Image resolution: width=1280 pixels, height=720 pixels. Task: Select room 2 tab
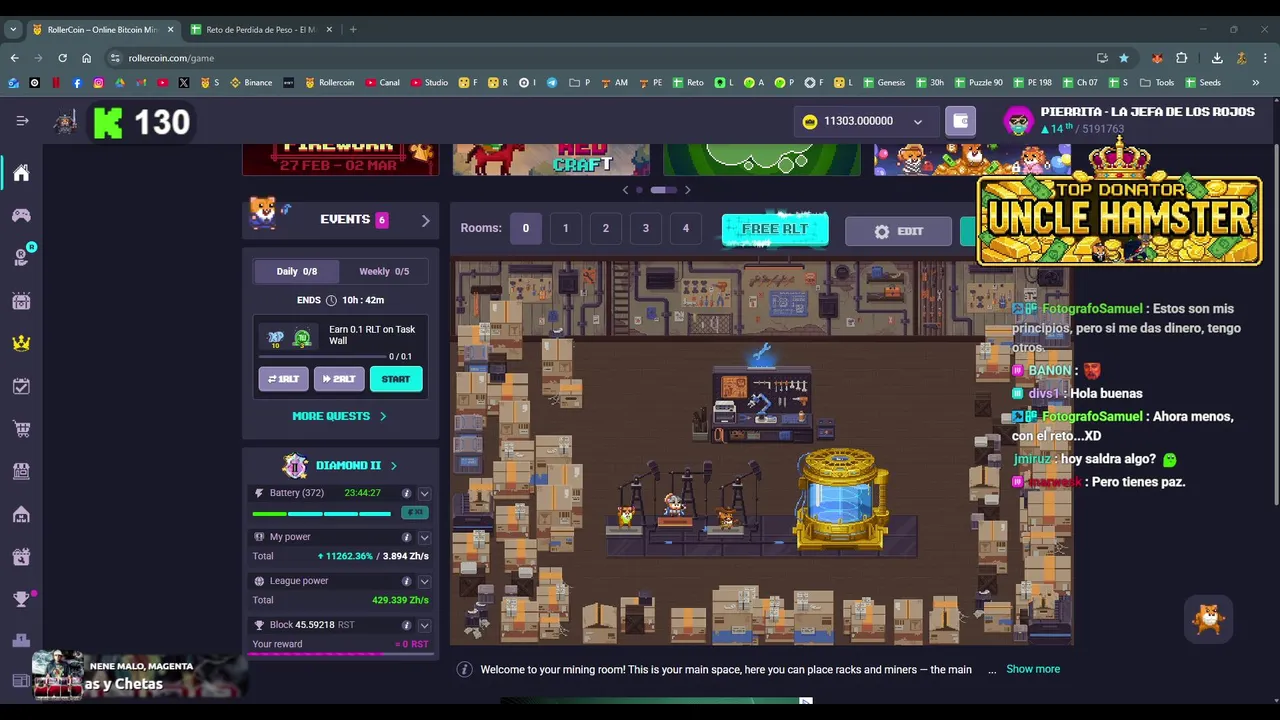[x=606, y=229]
